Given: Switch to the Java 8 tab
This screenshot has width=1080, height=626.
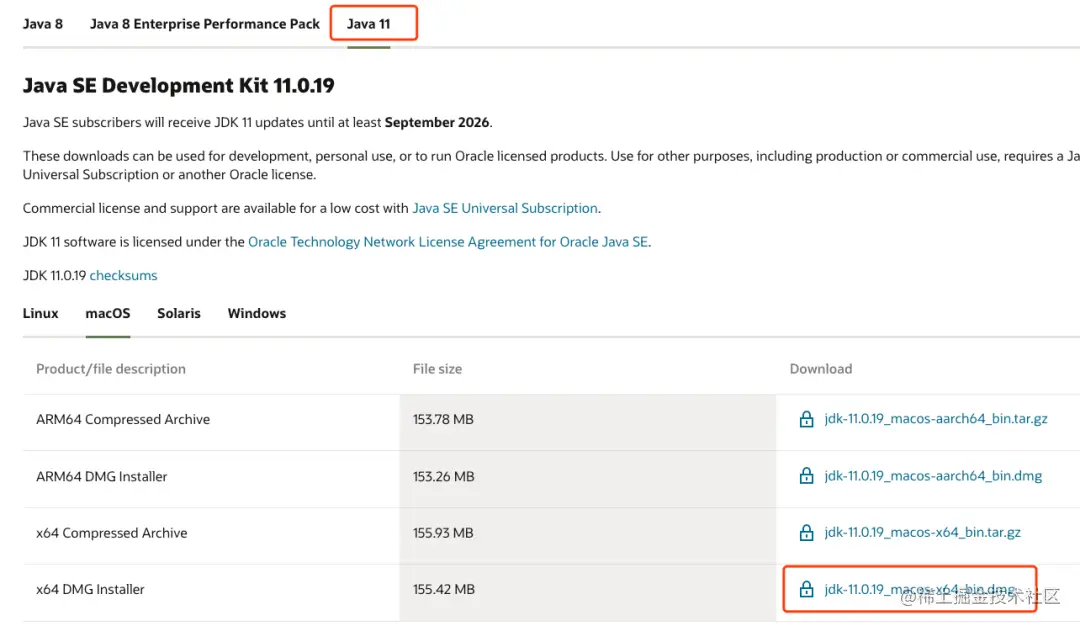Looking at the screenshot, I should click(x=43, y=24).
